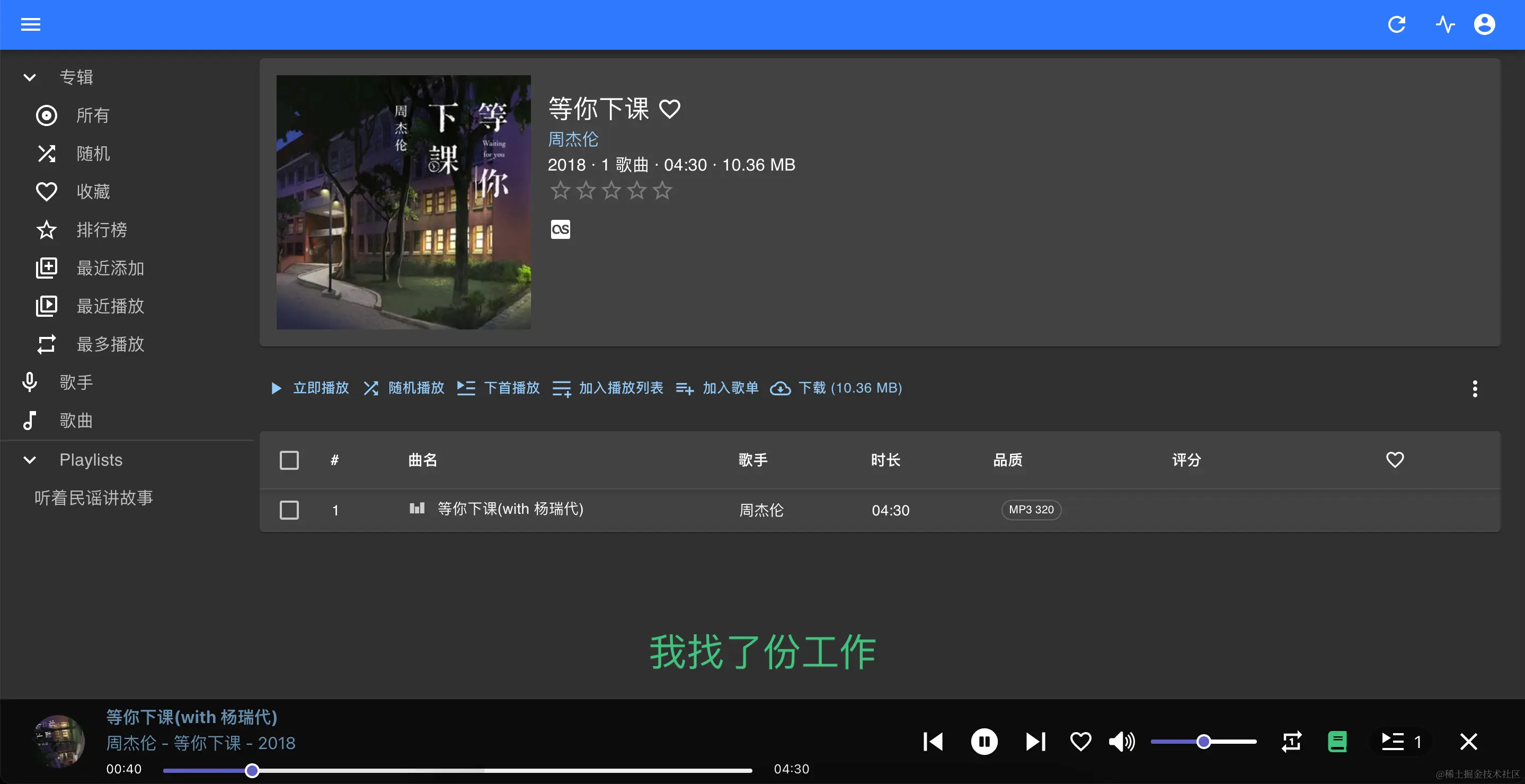The image size is (1525, 784).
Task: Click 下首播放 button
Action: [x=499, y=388]
